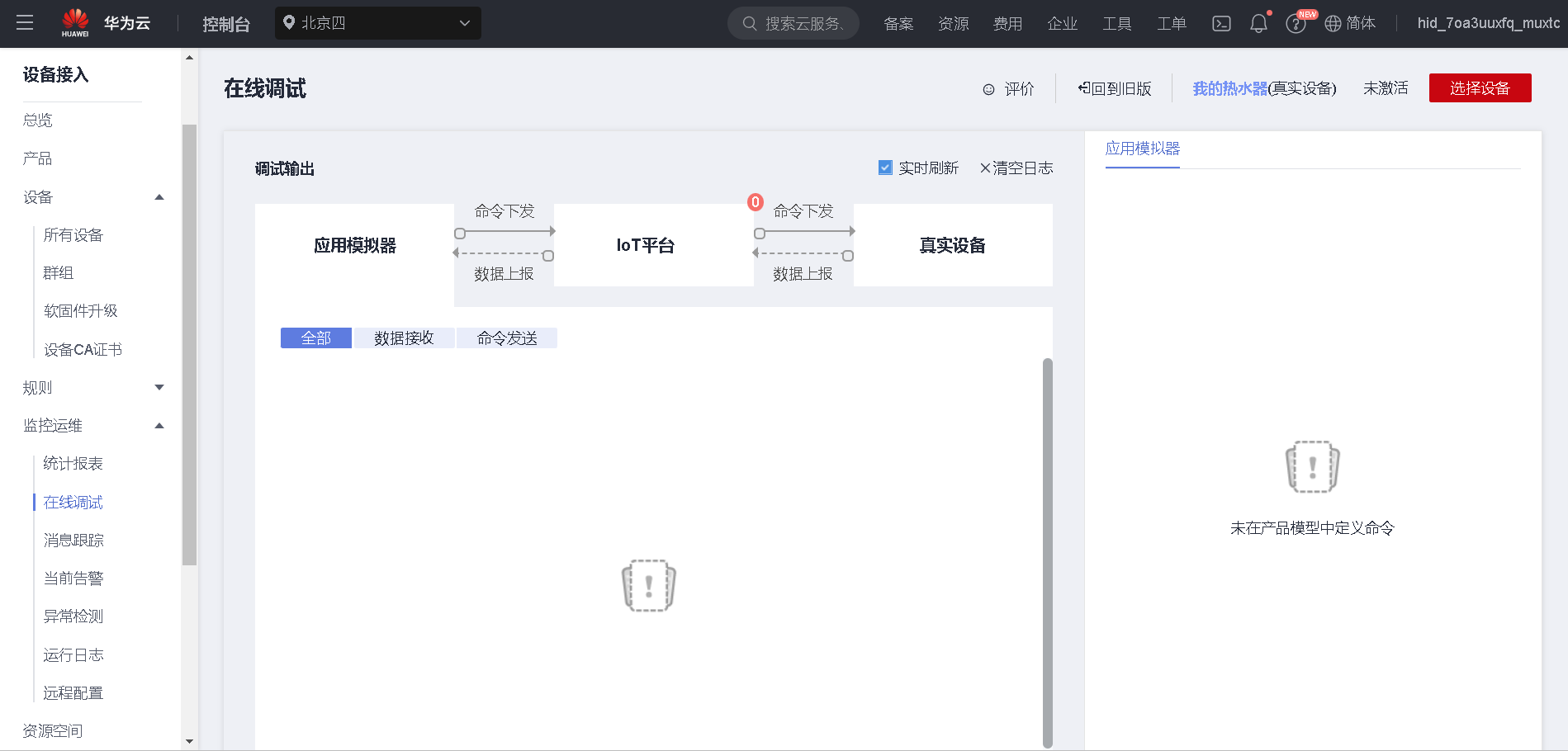This screenshot has height=751, width=1568.
Task: Select the 全部 log filter tab
Action: 316,338
